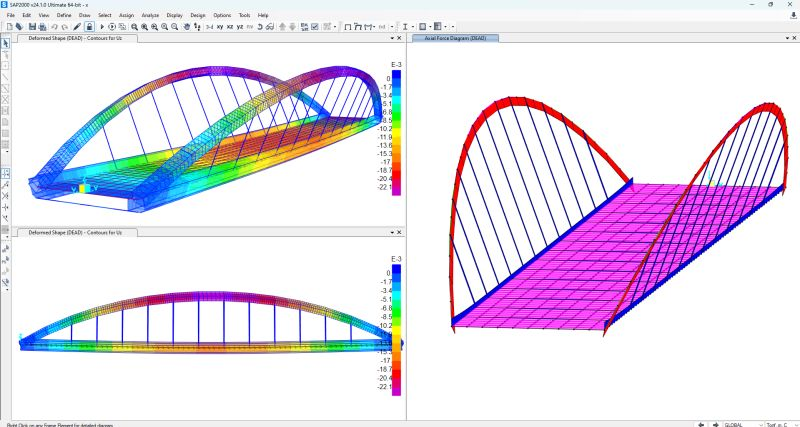The image size is (800, 427).
Task: Open the Analyze menu
Action: (150, 15)
